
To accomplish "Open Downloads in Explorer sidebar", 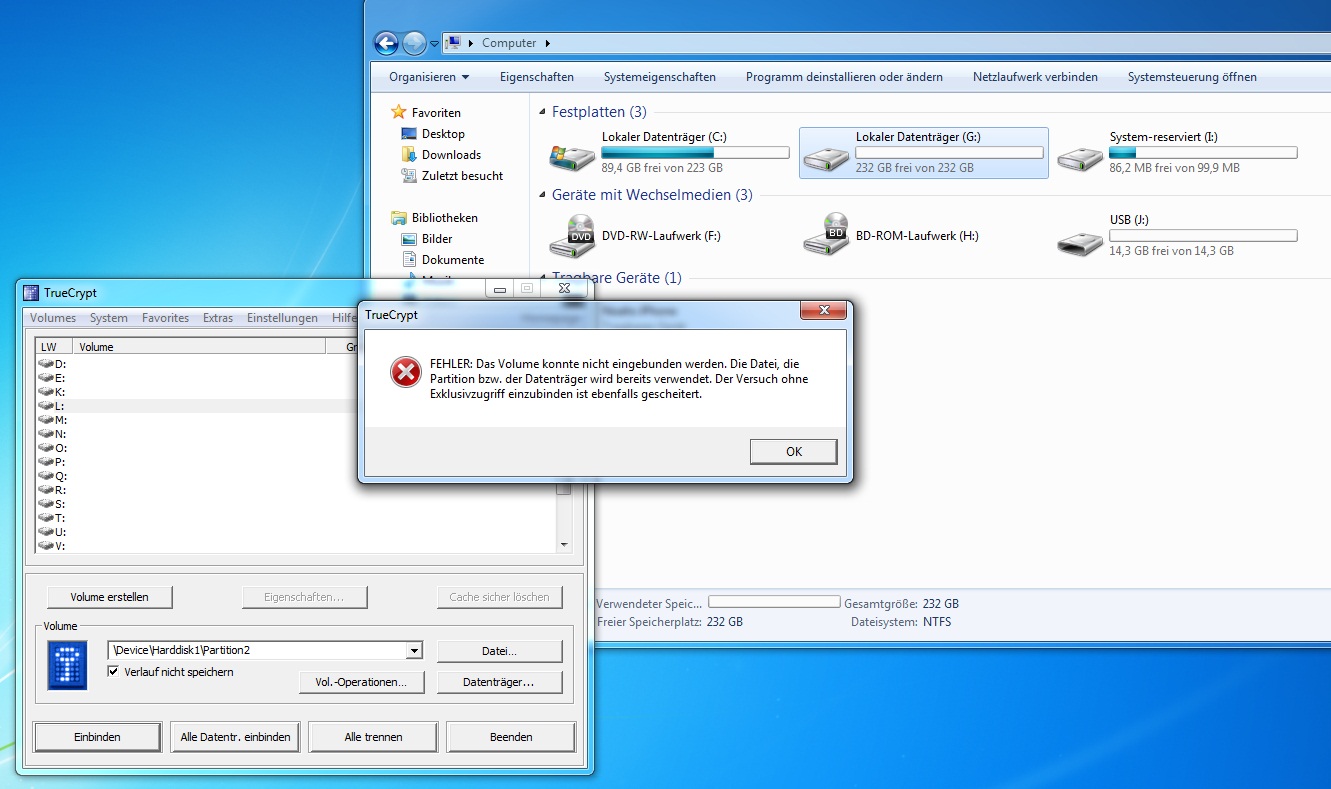I will (451, 155).
